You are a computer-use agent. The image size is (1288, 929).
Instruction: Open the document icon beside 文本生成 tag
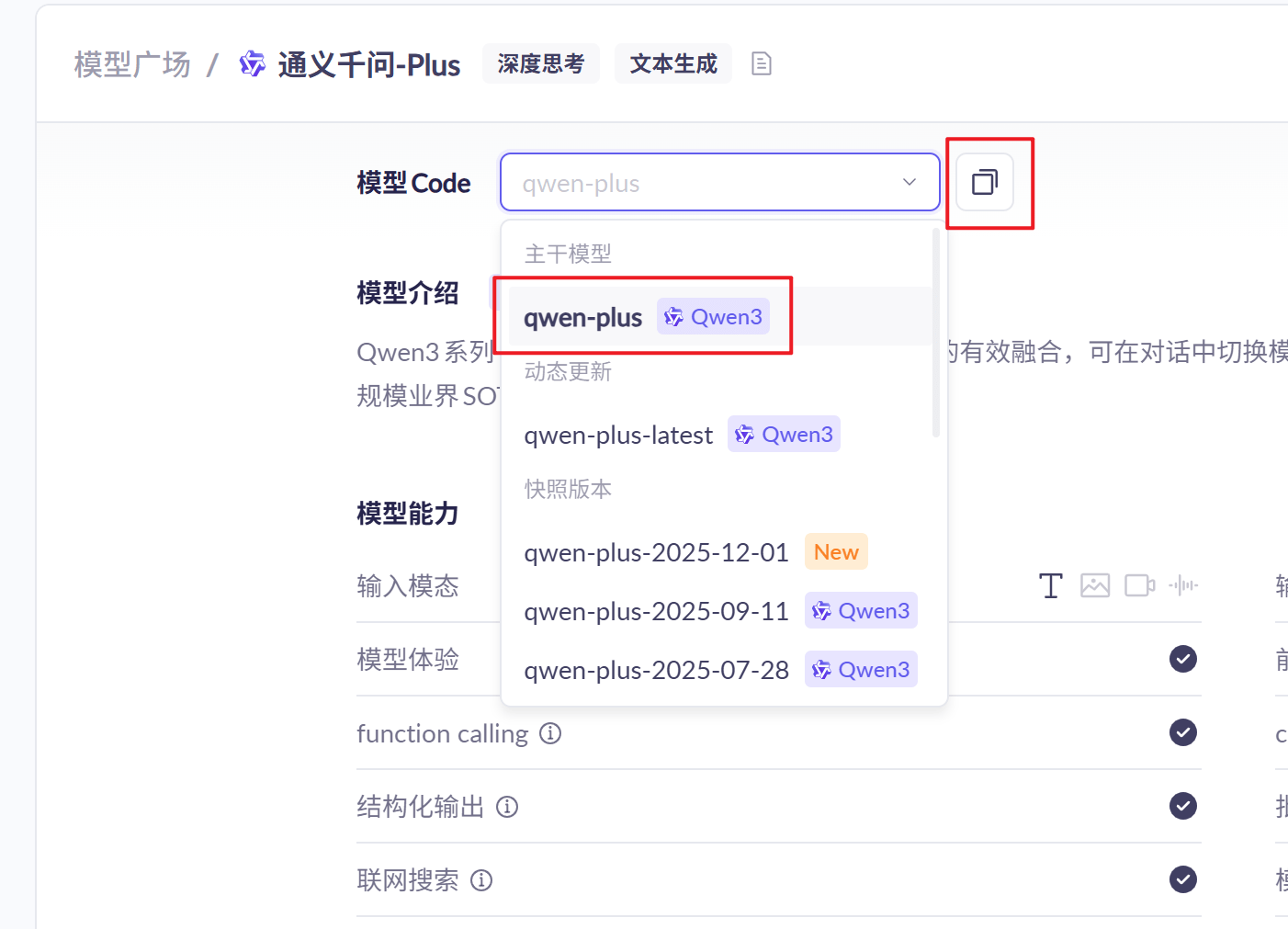(x=761, y=63)
